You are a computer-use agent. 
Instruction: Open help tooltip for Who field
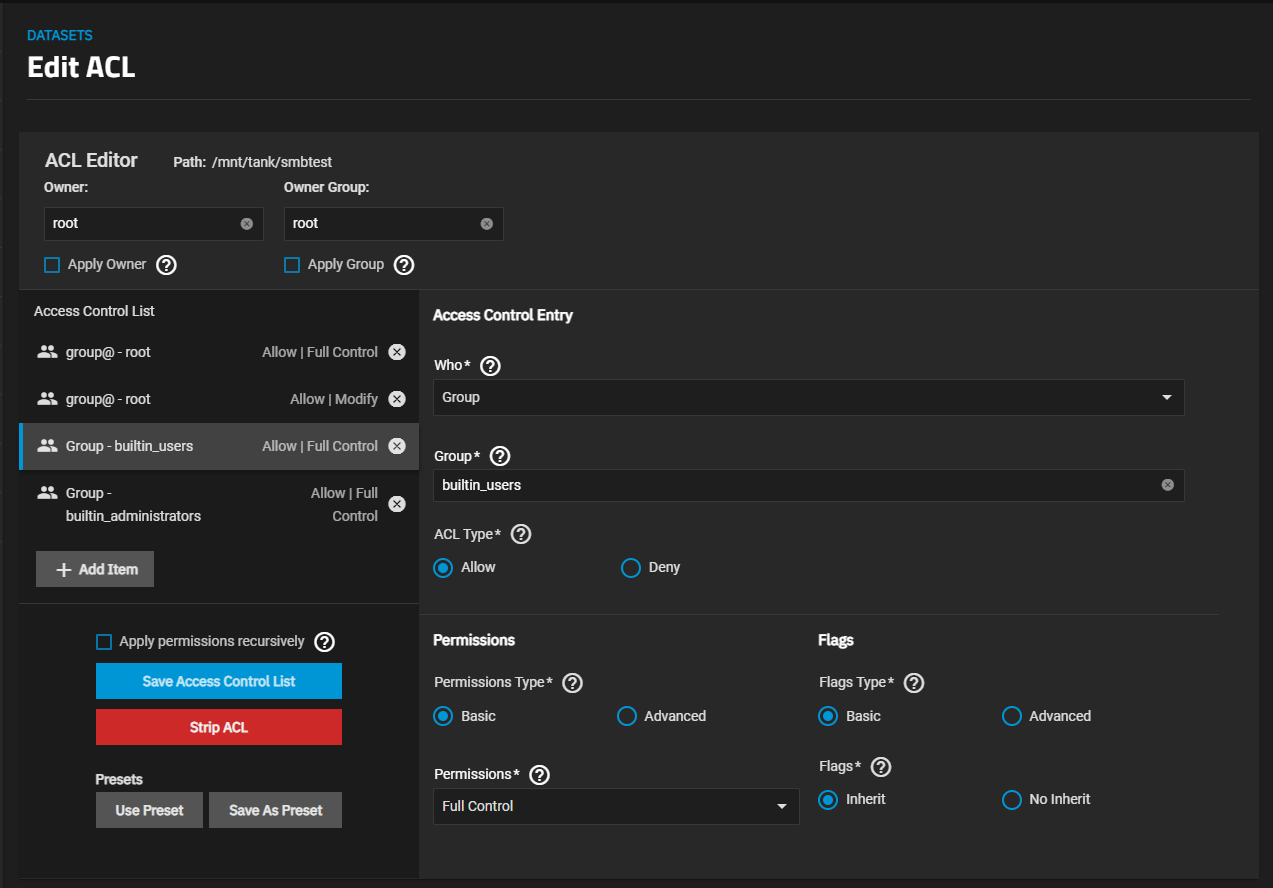490,366
